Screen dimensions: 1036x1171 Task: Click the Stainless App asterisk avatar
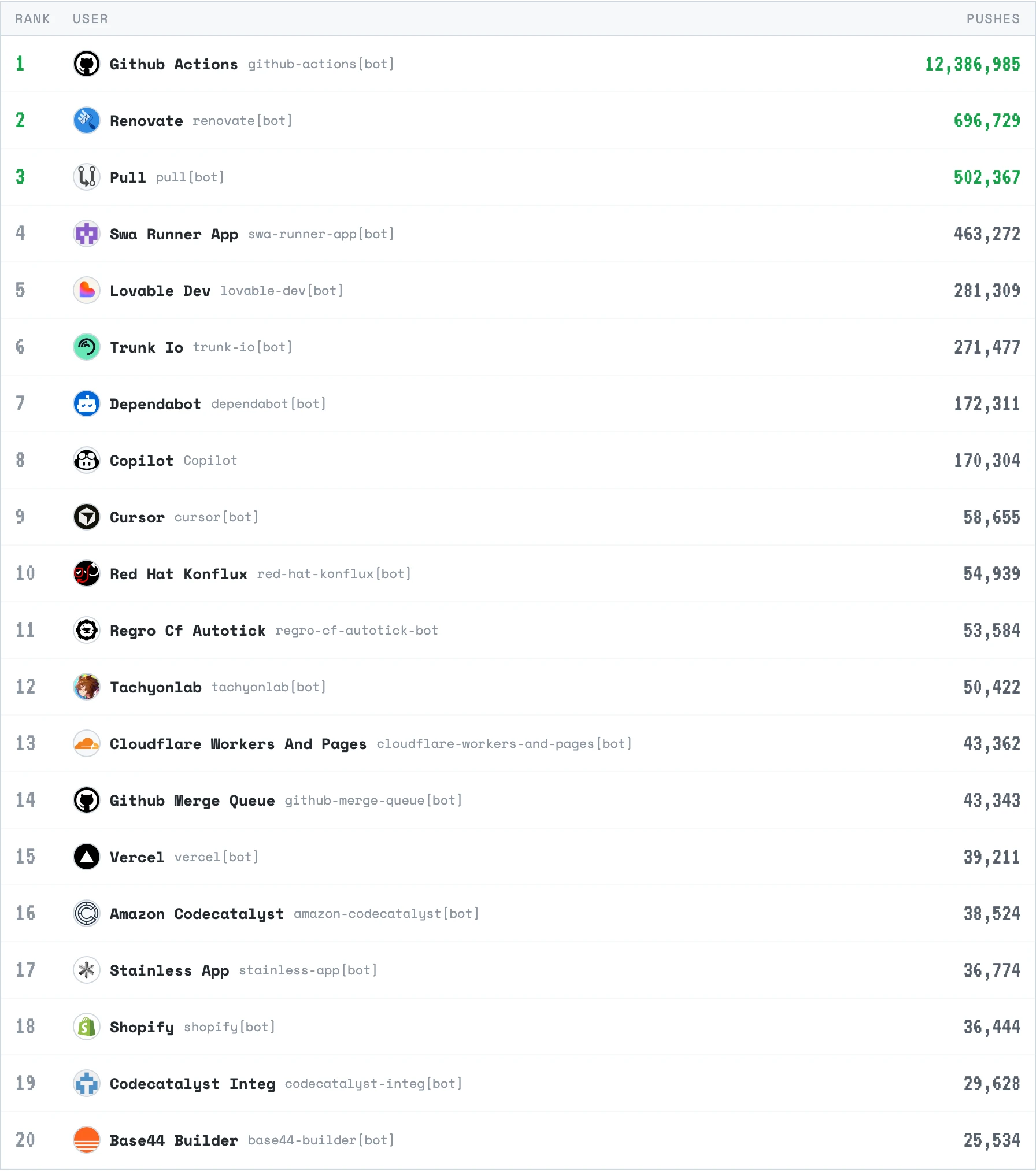click(87, 970)
